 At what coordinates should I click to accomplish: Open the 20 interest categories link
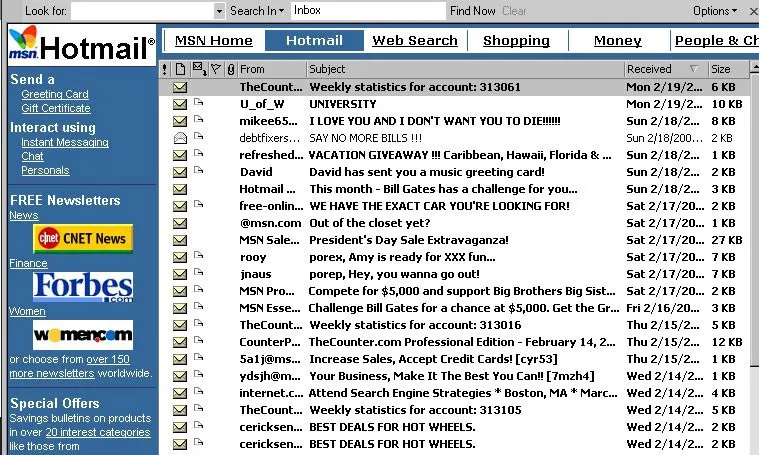98,432
